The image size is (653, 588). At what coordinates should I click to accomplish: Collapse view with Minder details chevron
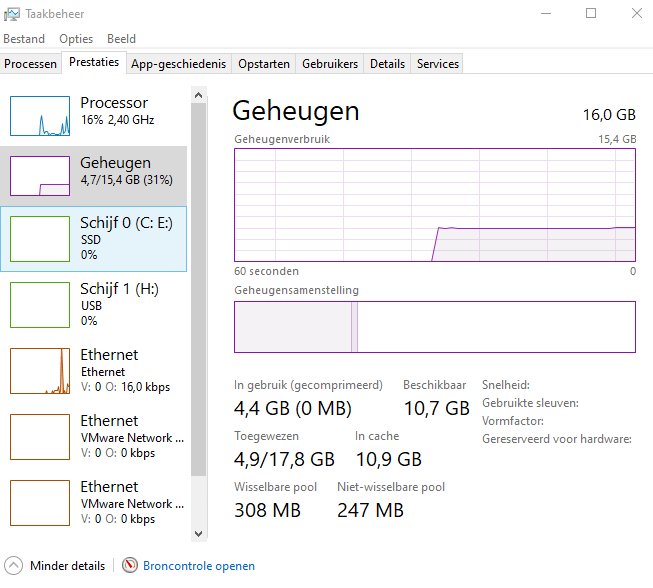(x=13, y=566)
